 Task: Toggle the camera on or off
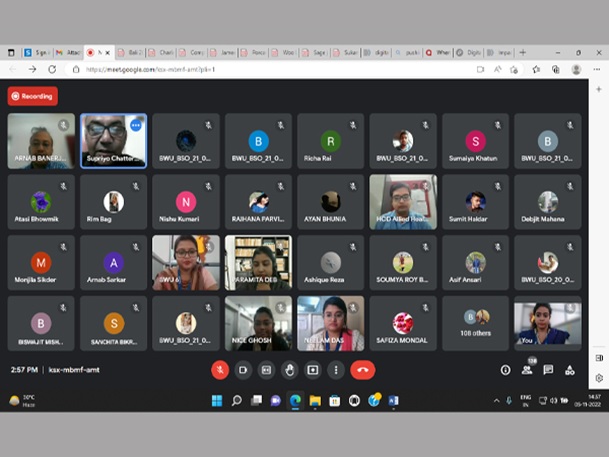click(x=243, y=370)
